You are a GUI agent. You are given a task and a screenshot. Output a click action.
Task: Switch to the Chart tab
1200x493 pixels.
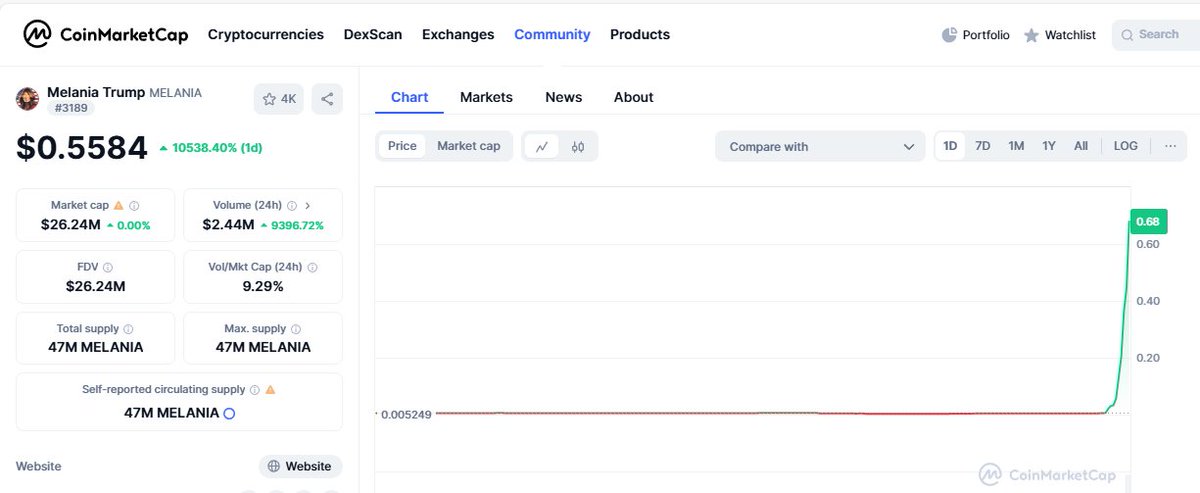(410, 97)
